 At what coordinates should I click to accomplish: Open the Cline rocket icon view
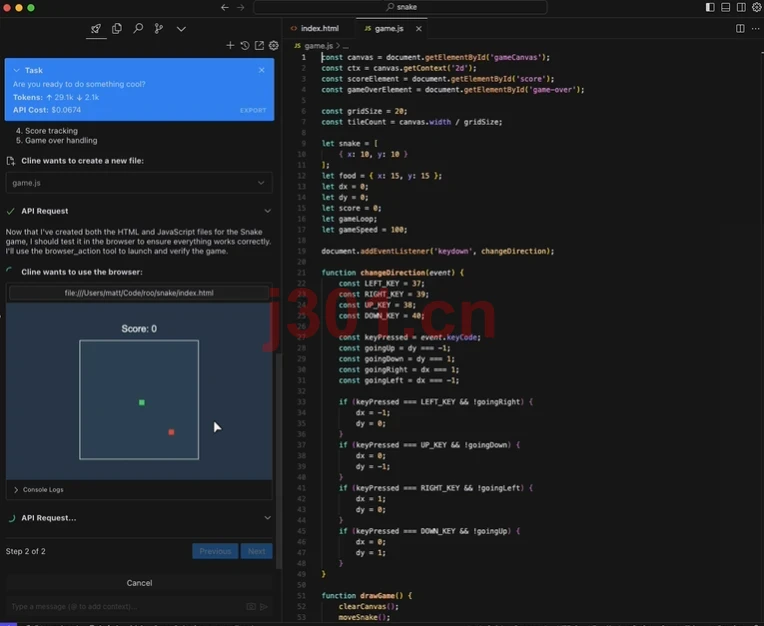tap(96, 29)
